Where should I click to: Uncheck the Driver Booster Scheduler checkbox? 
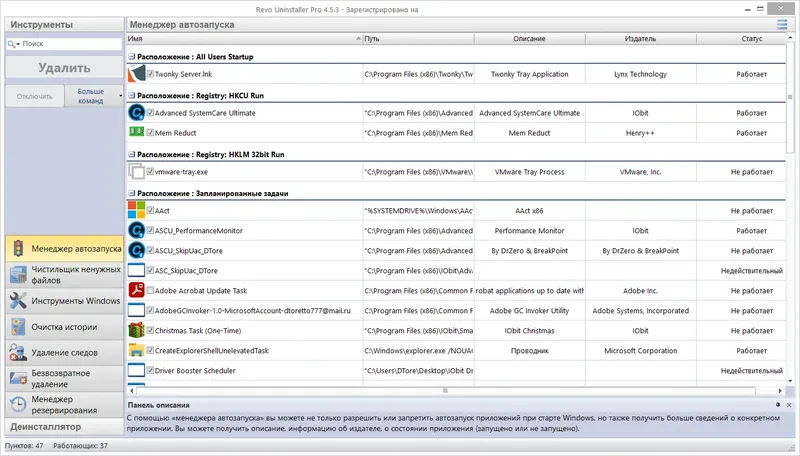(150, 370)
